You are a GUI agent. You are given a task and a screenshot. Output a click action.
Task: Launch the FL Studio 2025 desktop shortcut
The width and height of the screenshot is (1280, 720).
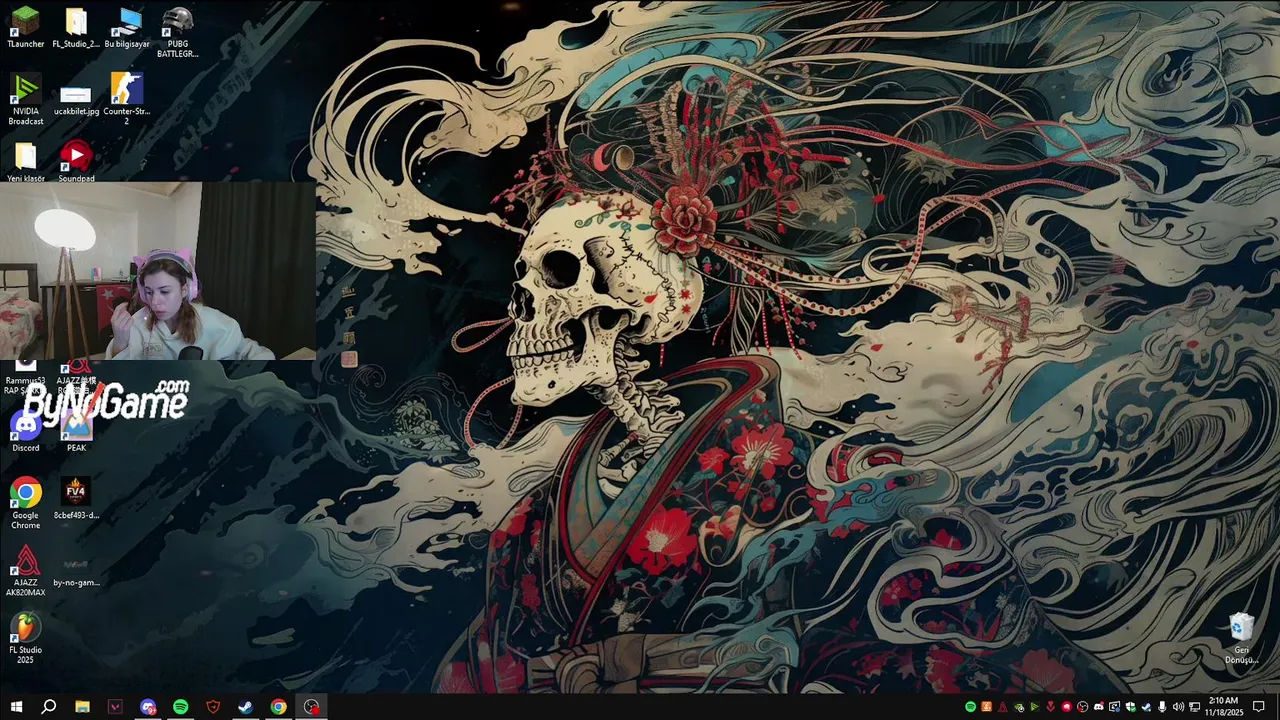26,638
